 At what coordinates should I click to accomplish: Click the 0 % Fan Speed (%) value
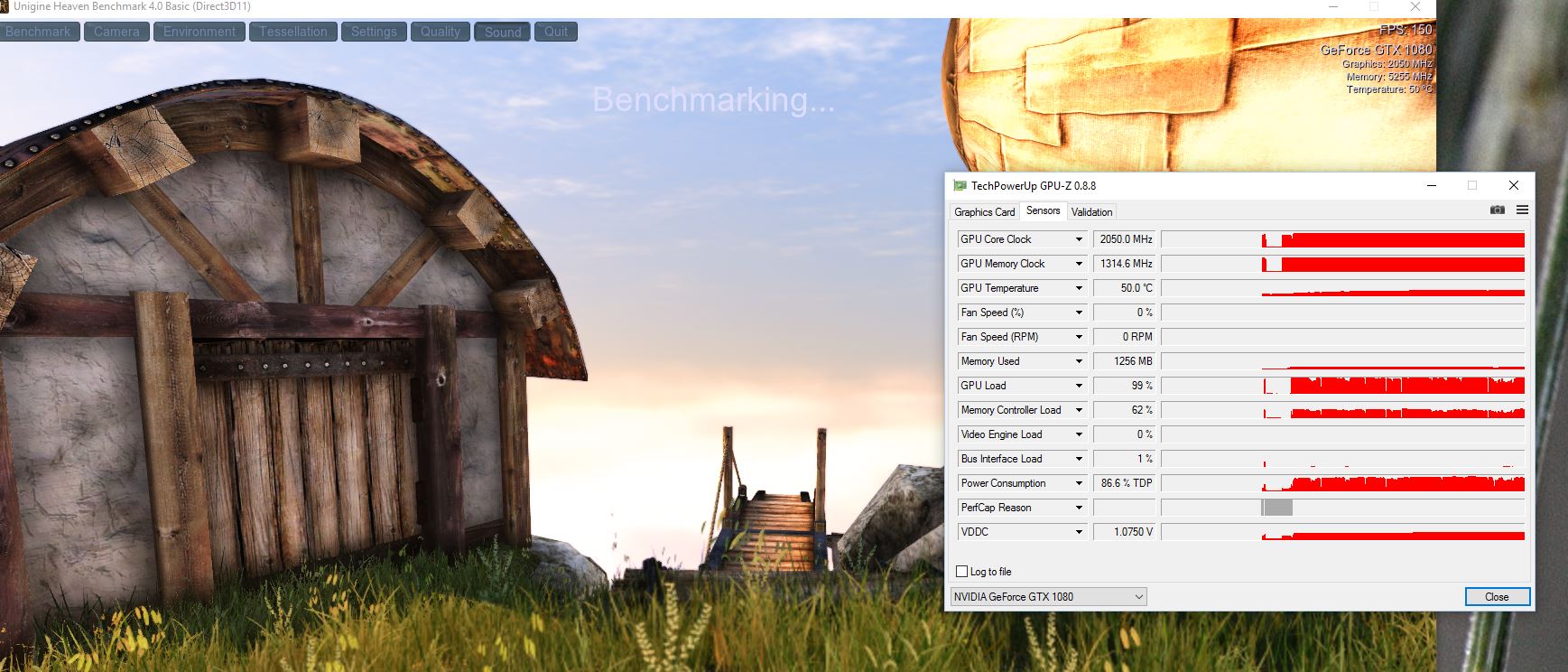coord(1125,313)
